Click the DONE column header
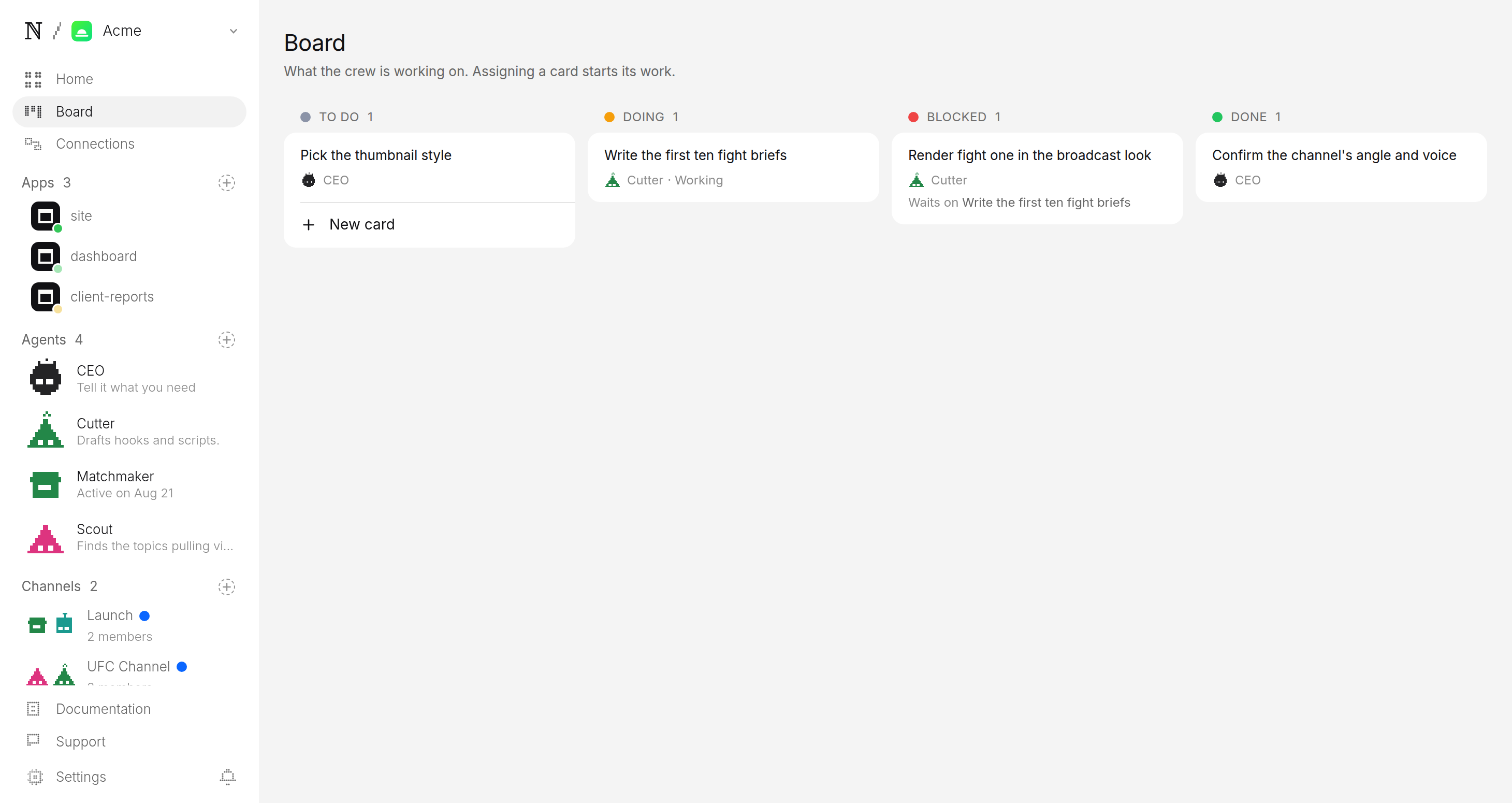 click(1246, 117)
